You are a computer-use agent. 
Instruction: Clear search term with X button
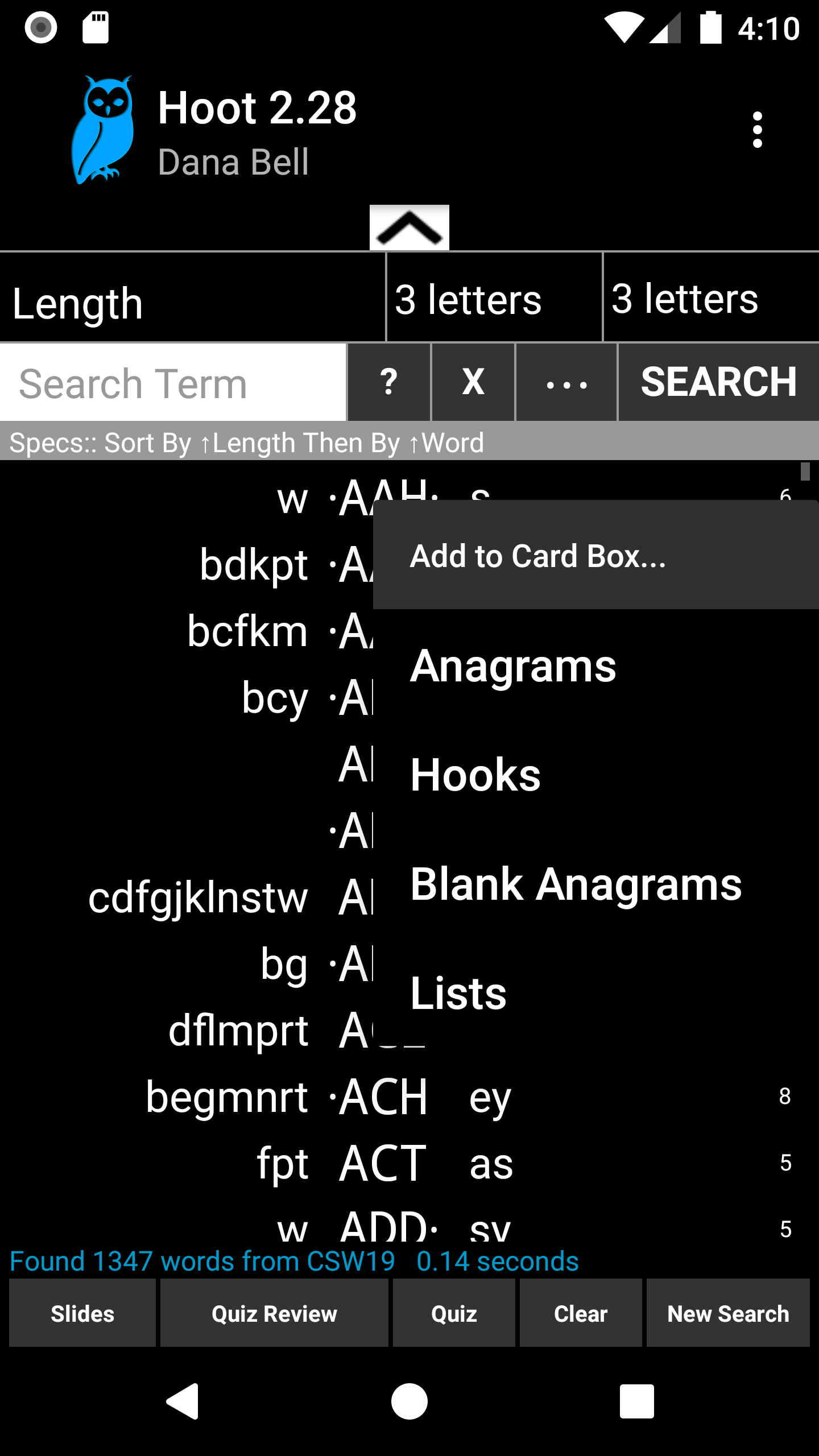[473, 382]
